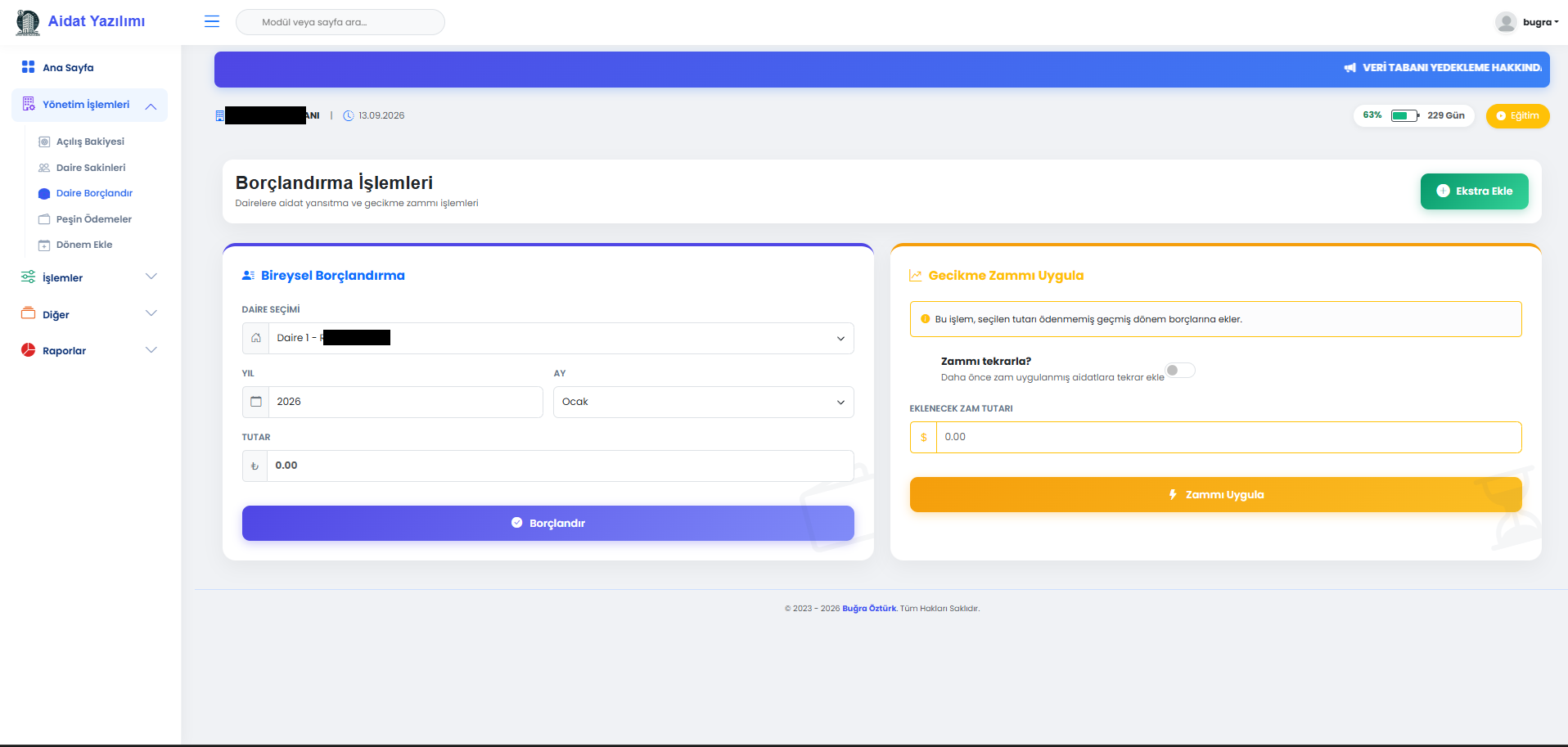Click the Eklenecek Zam Tutarı field

click(x=1228, y=437)
